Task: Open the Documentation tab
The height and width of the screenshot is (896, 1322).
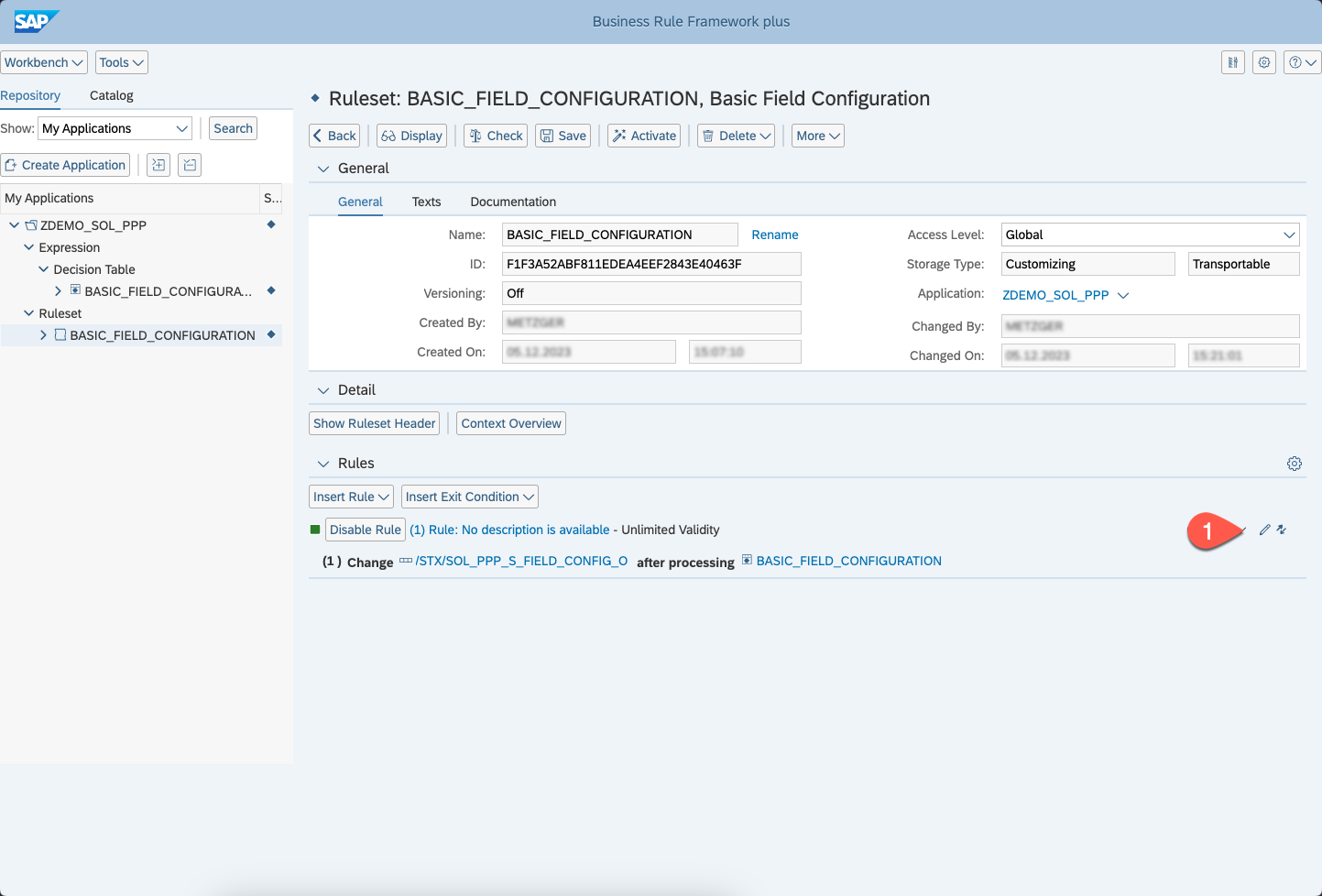Action: tap(512, 202)
